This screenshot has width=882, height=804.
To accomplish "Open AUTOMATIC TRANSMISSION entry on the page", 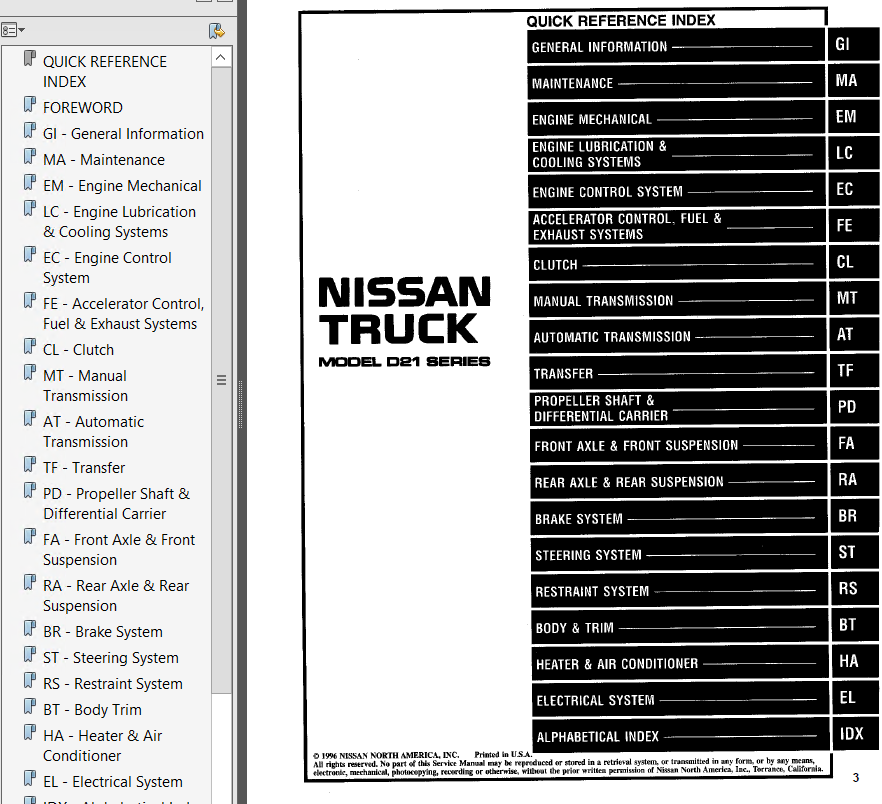I will [678, 336].
